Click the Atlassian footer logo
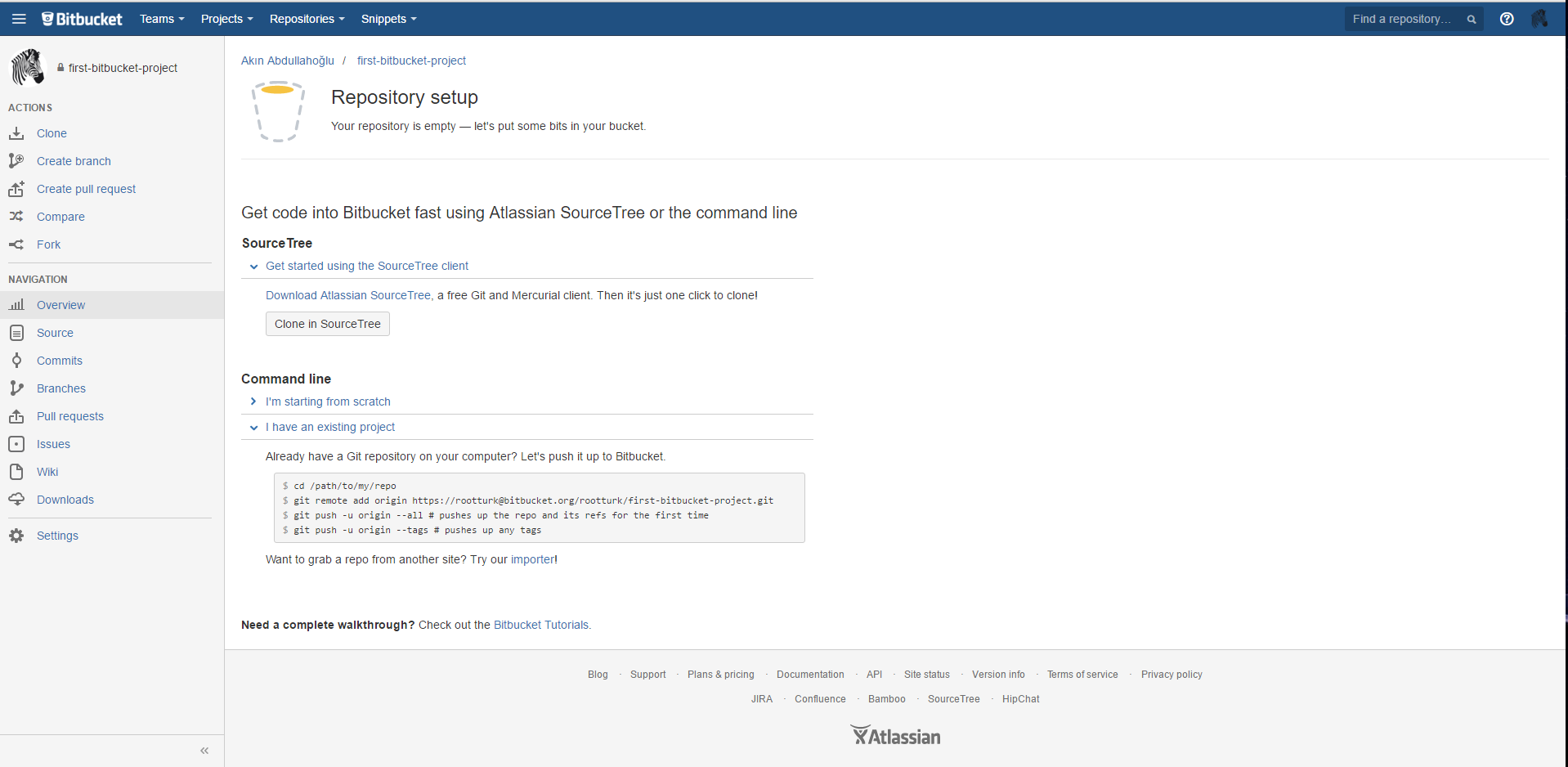Image resolution: width=1568 pixels, height=767 pixels. [x=895, y=735]
